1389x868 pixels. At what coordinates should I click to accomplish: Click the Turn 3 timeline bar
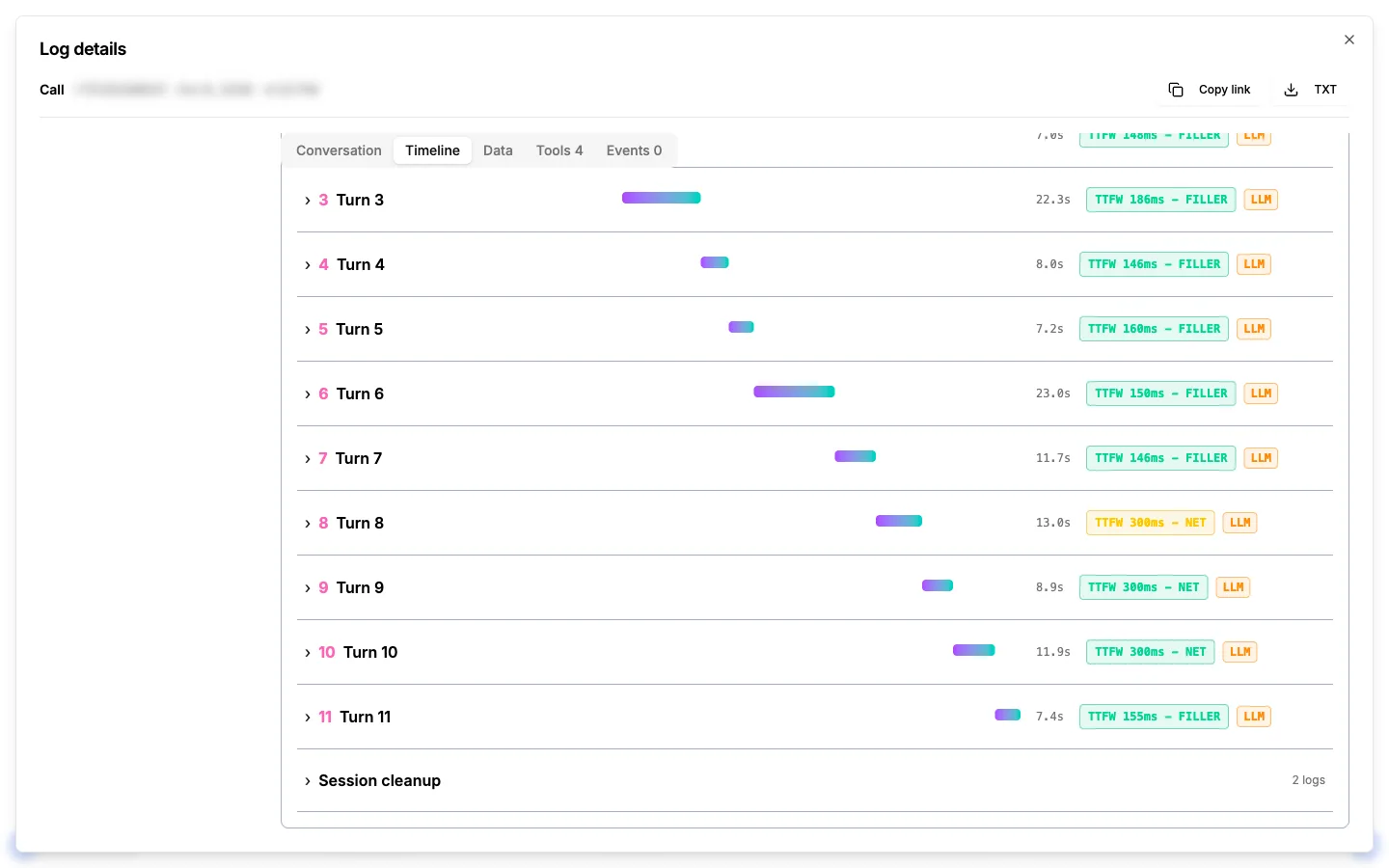tap(662, 198)
